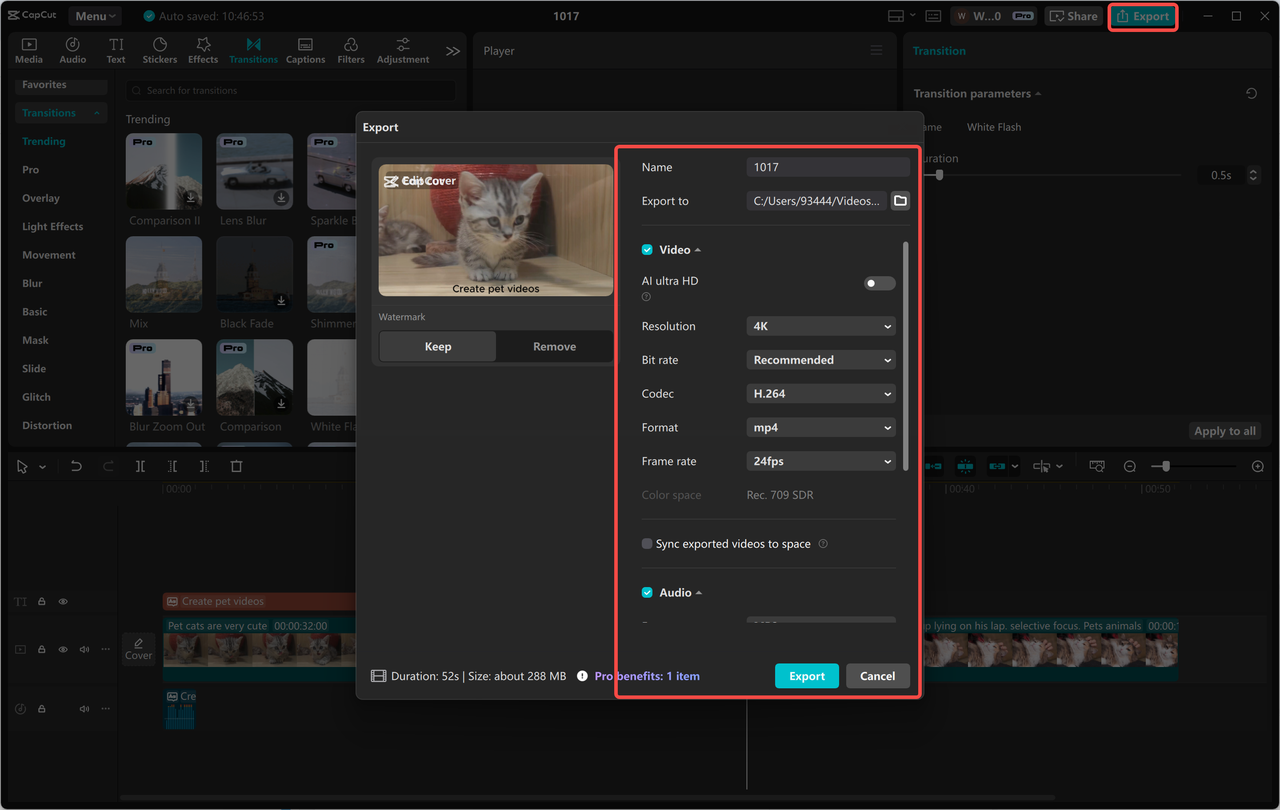Select the Glitch transitions category
The image size is (1280, 810).
37,397
